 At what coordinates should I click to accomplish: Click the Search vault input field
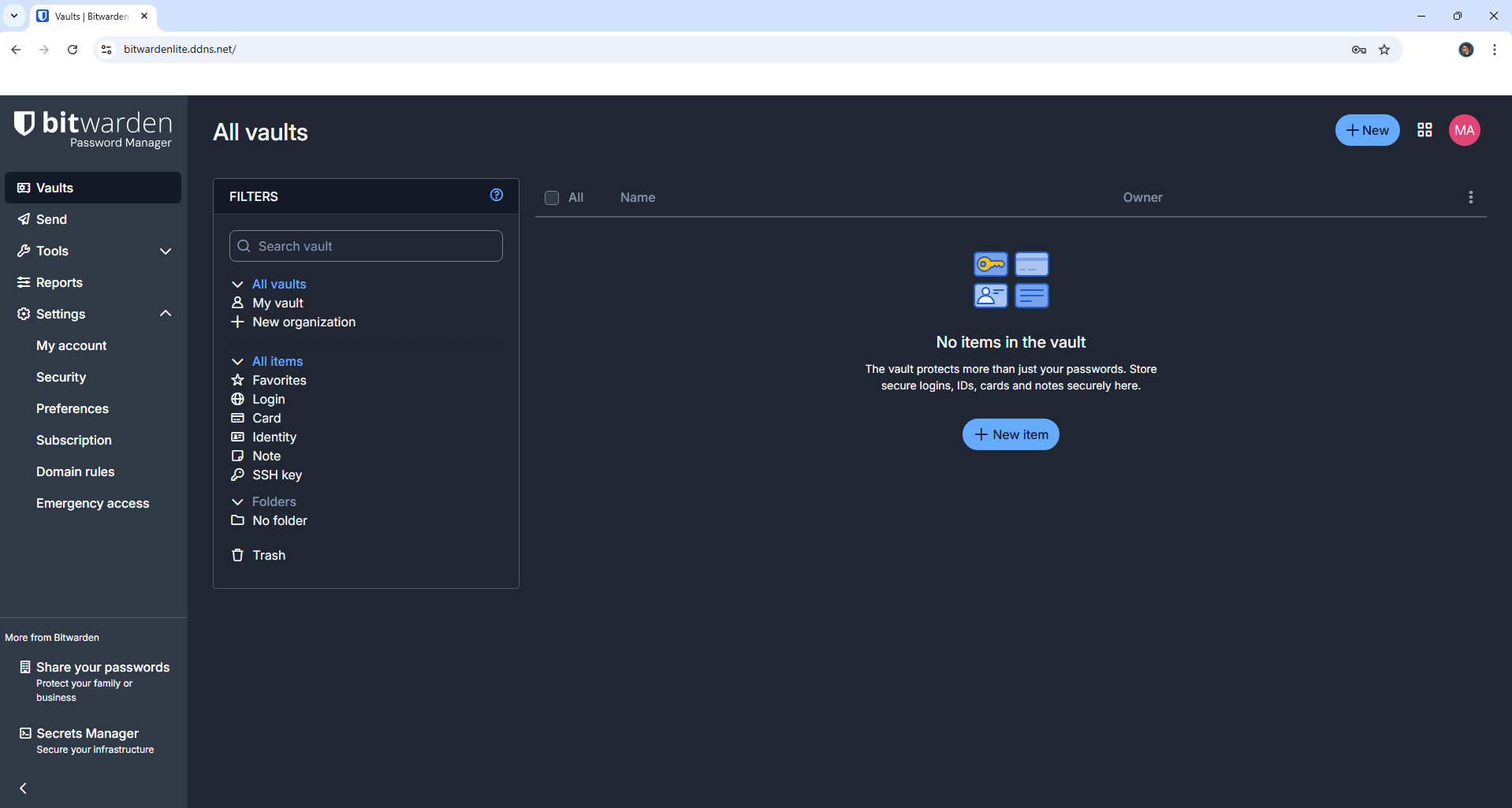point(365,246)
